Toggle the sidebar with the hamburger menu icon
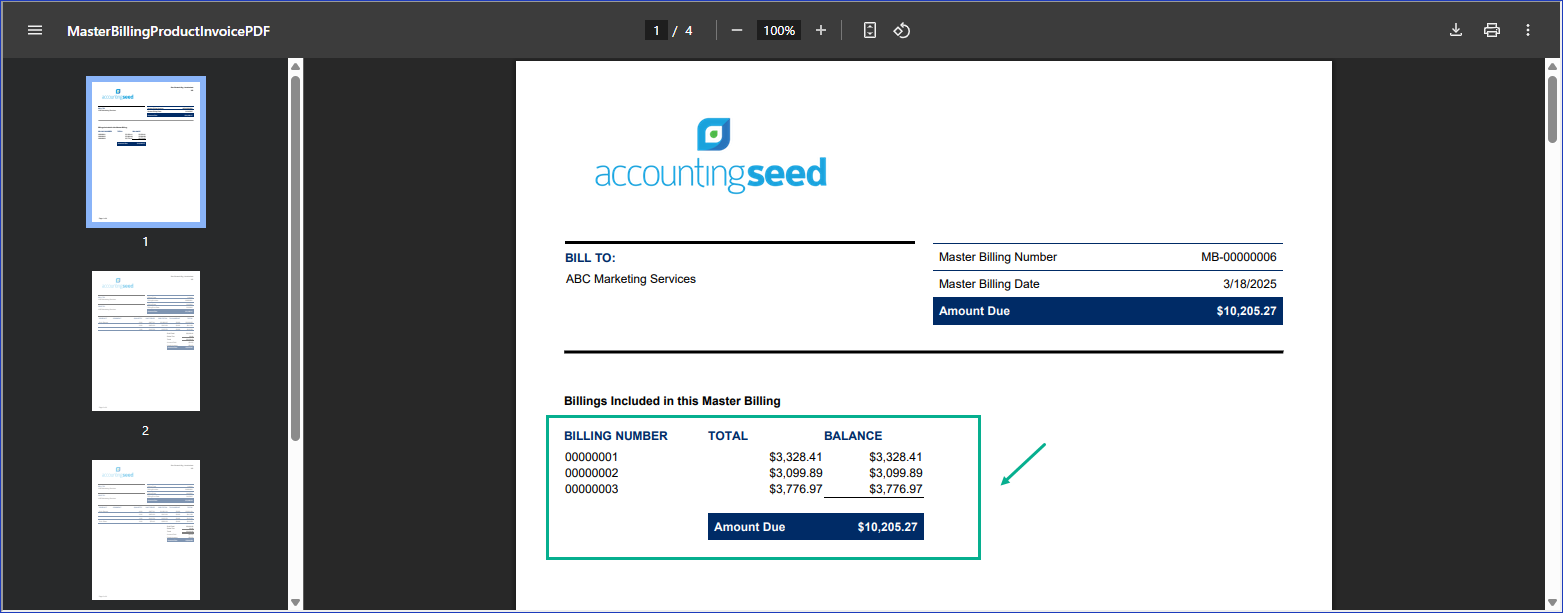This screenshot has height=613, width=1563. coord(35,30)
